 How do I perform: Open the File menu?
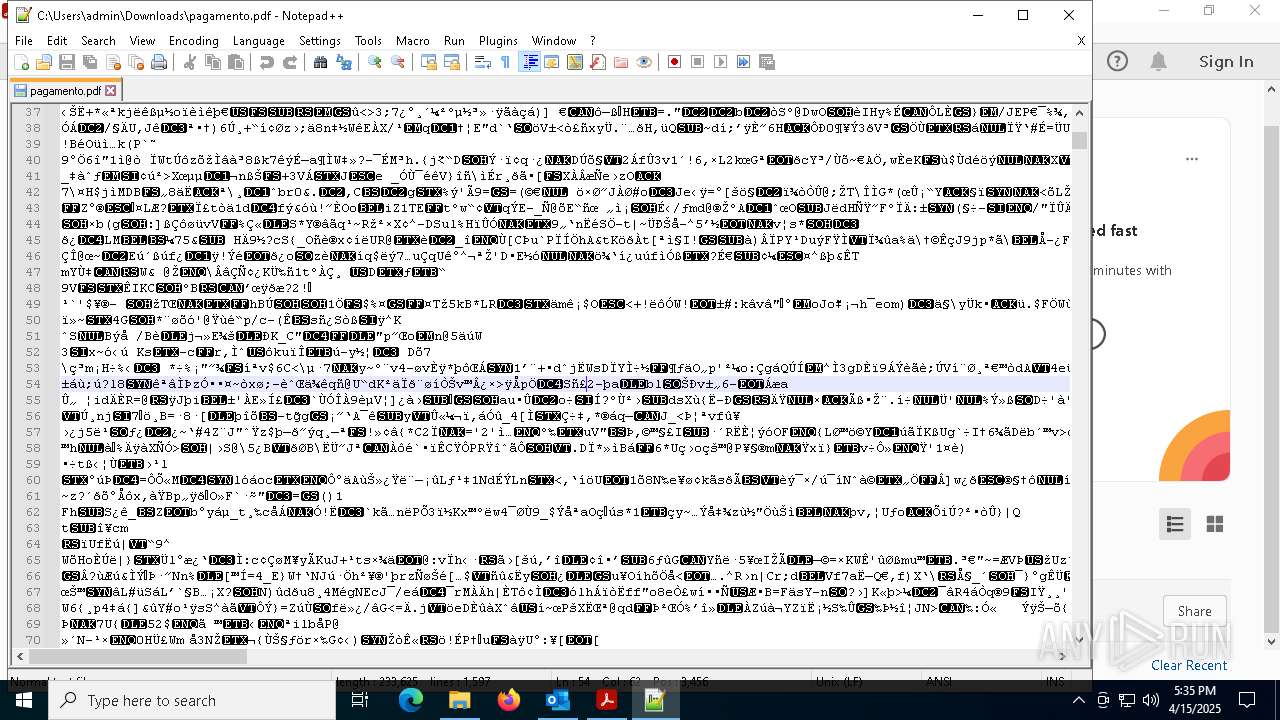pos(24,41)
